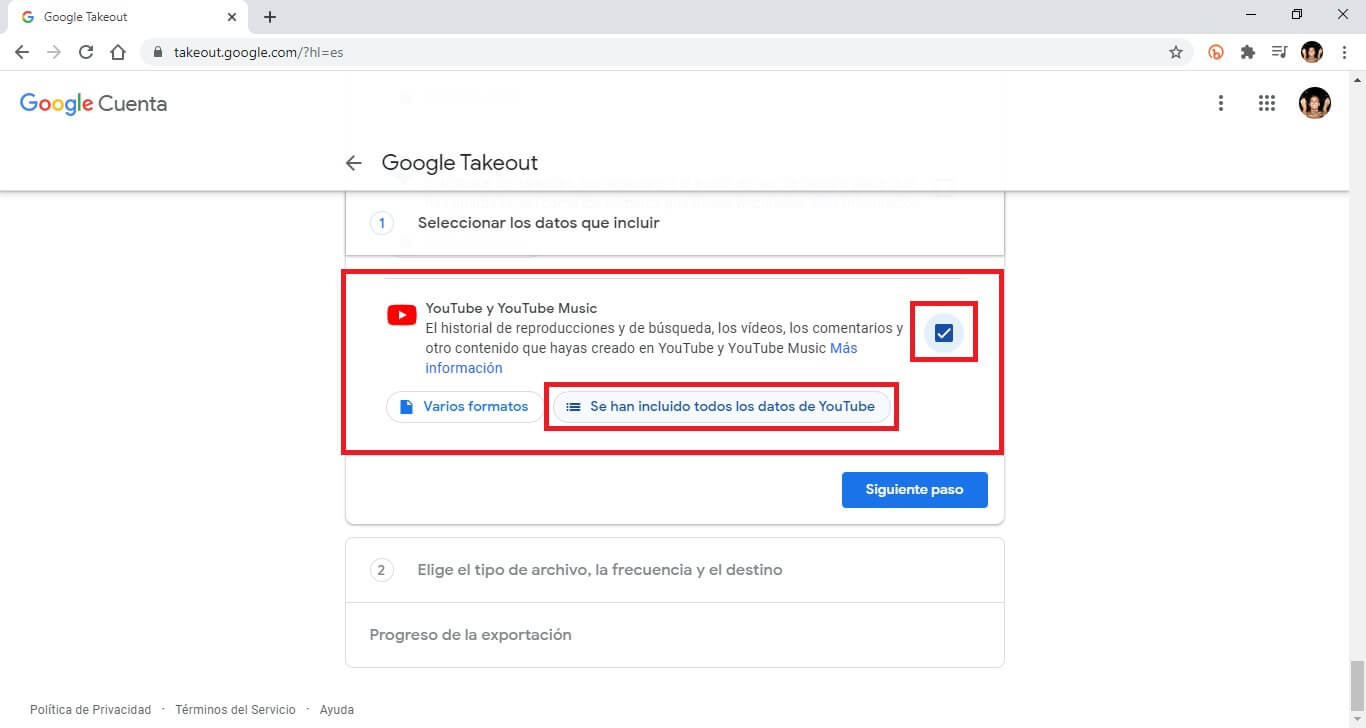Click the browser forward arrow

tap(54, 52)
